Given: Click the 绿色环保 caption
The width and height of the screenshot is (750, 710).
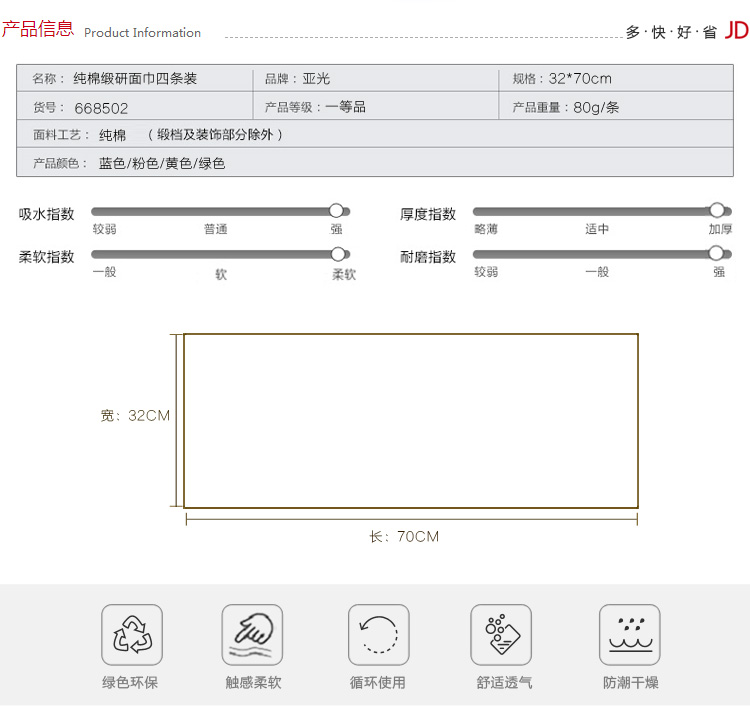Looking at the screenshot, I should click(130, 682).
